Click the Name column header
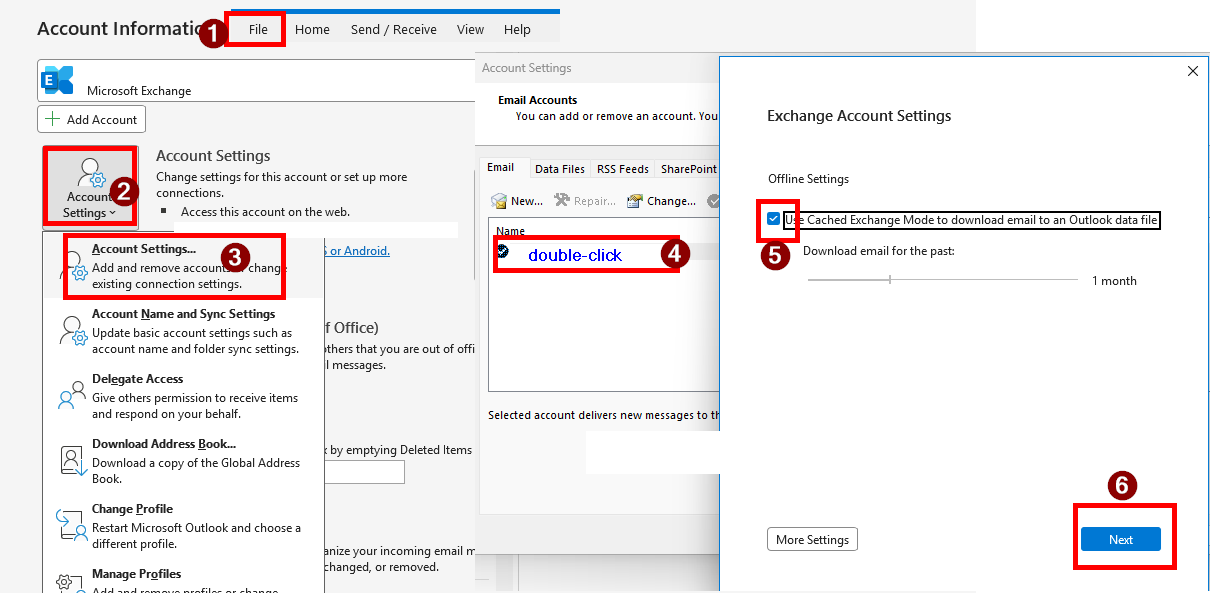The height and width of the screenshot is (593, 1210). pos(510,232)
